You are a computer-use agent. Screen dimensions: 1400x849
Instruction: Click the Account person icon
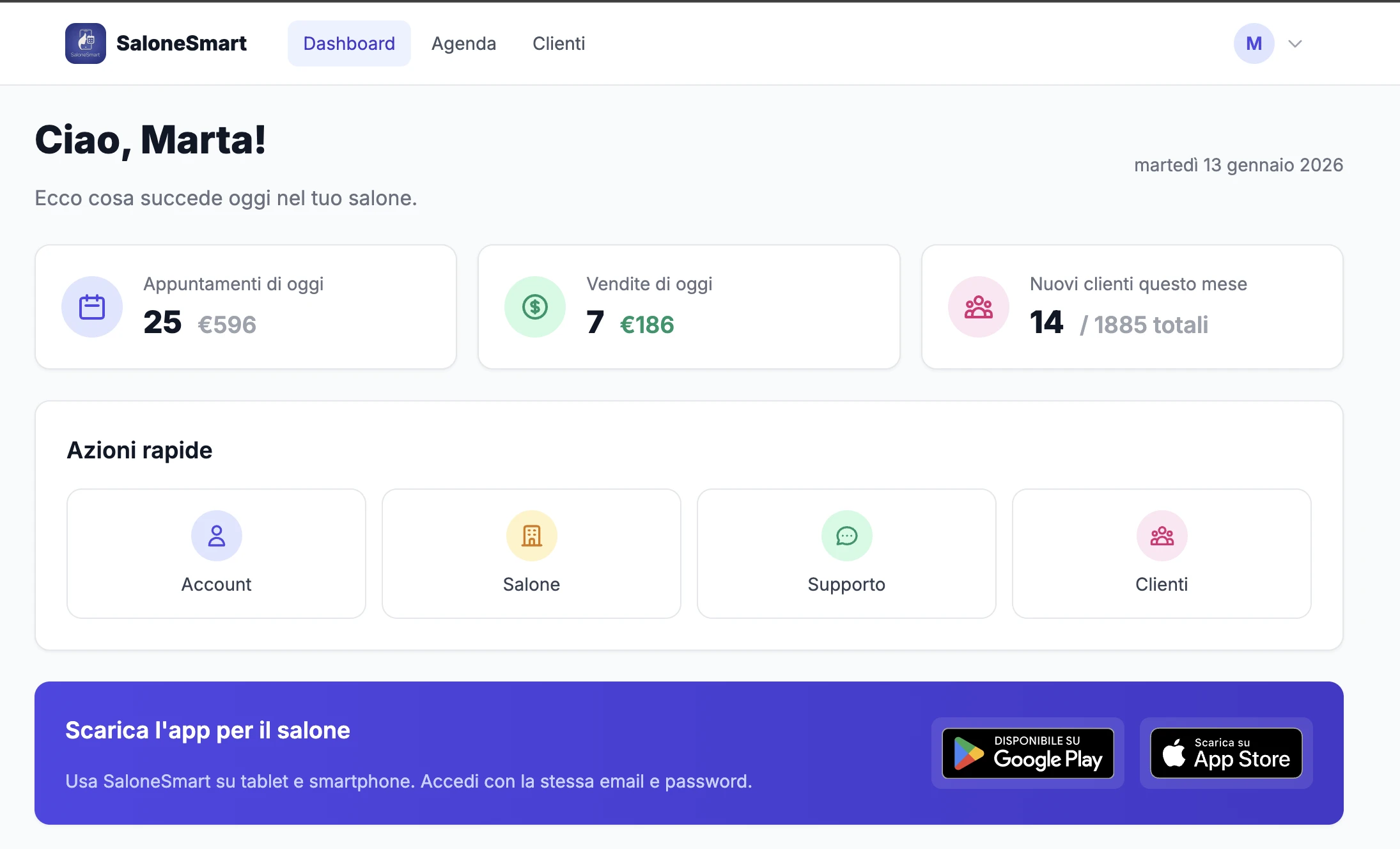pyautogui.click(x=216, y=536)
